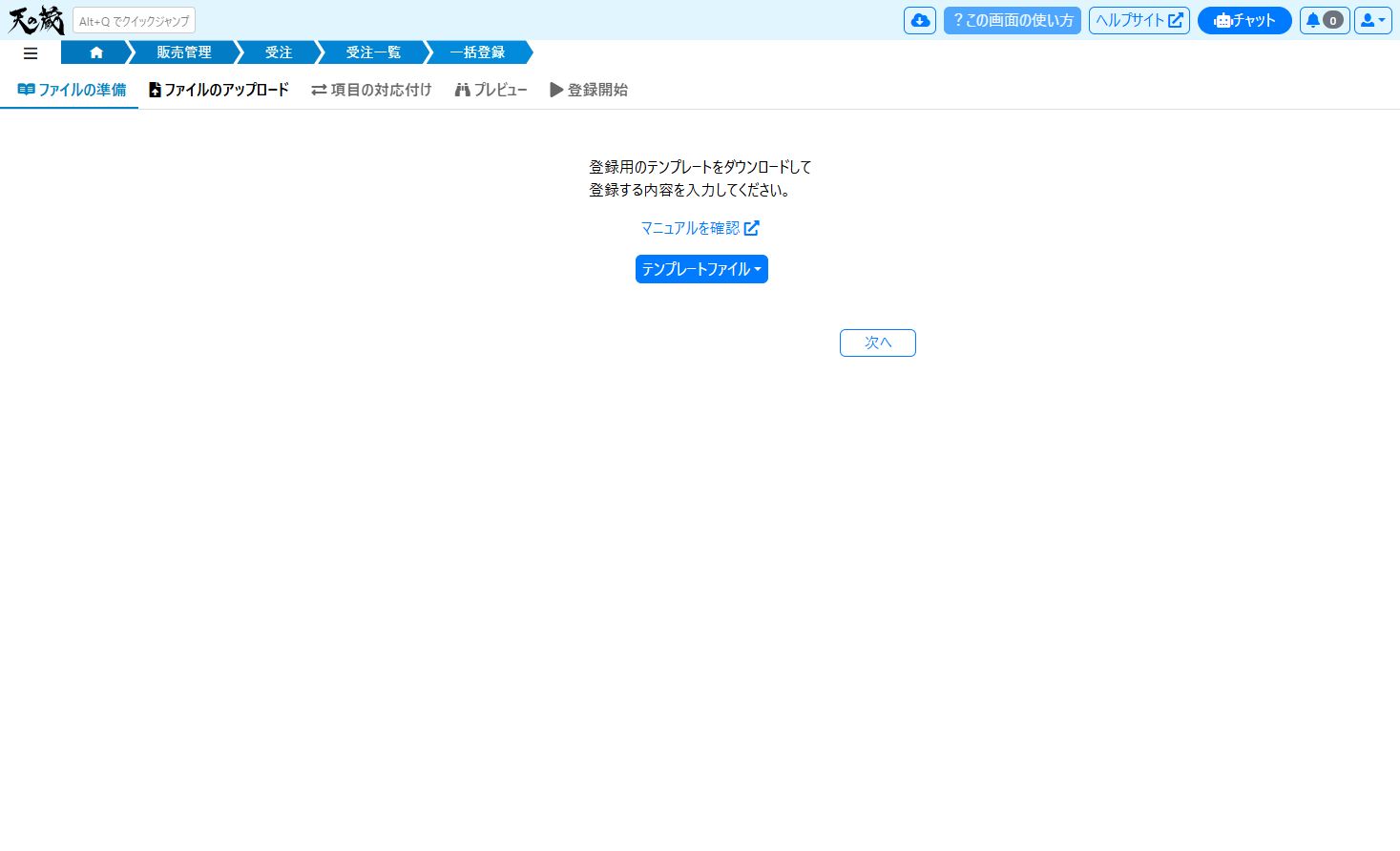Expand the user account dropdown
The width and height of the screenshot is (1400, 851).
[1373, 20]
